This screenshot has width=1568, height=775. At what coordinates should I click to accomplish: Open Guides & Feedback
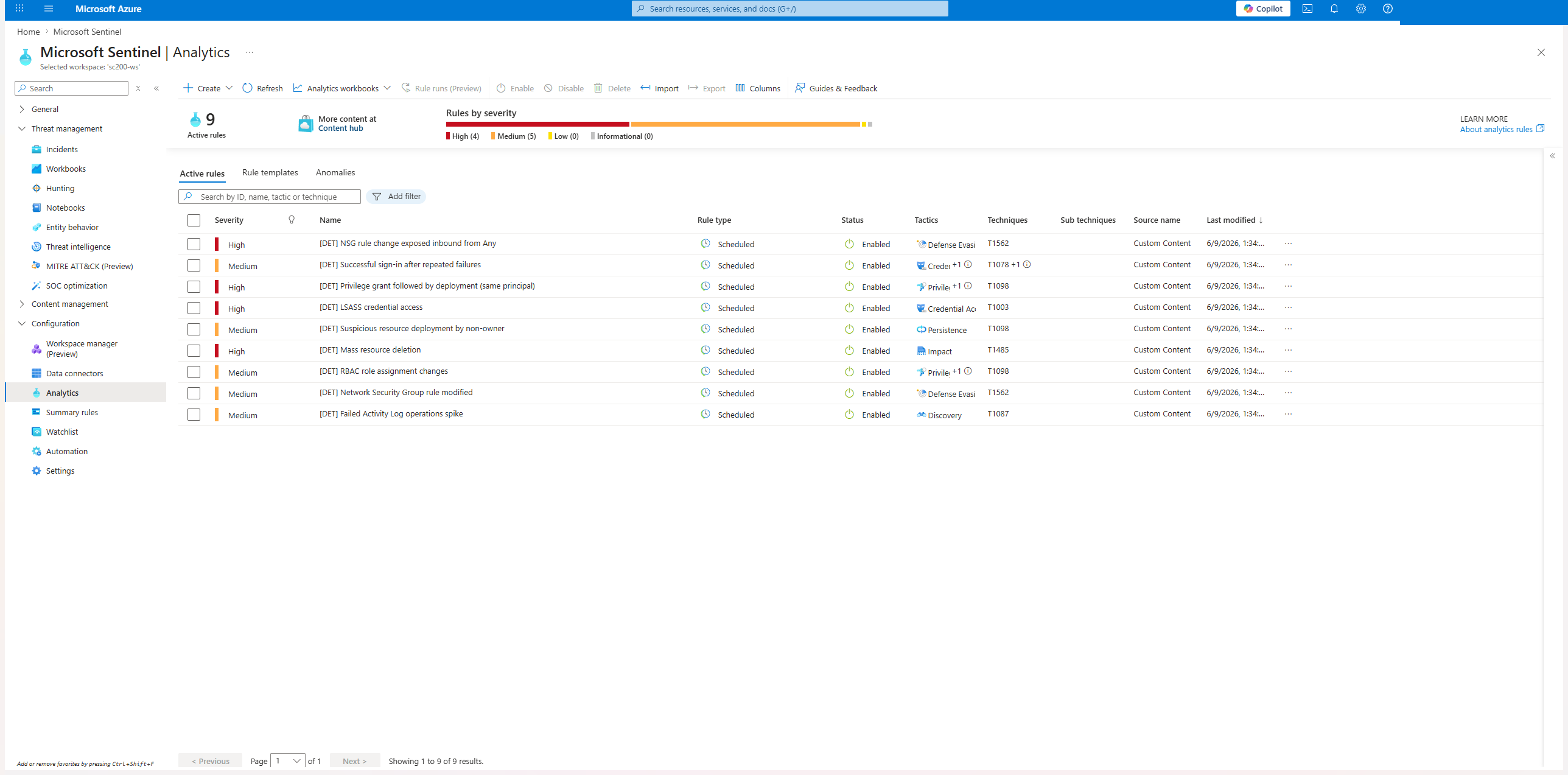tap(836, 88)
